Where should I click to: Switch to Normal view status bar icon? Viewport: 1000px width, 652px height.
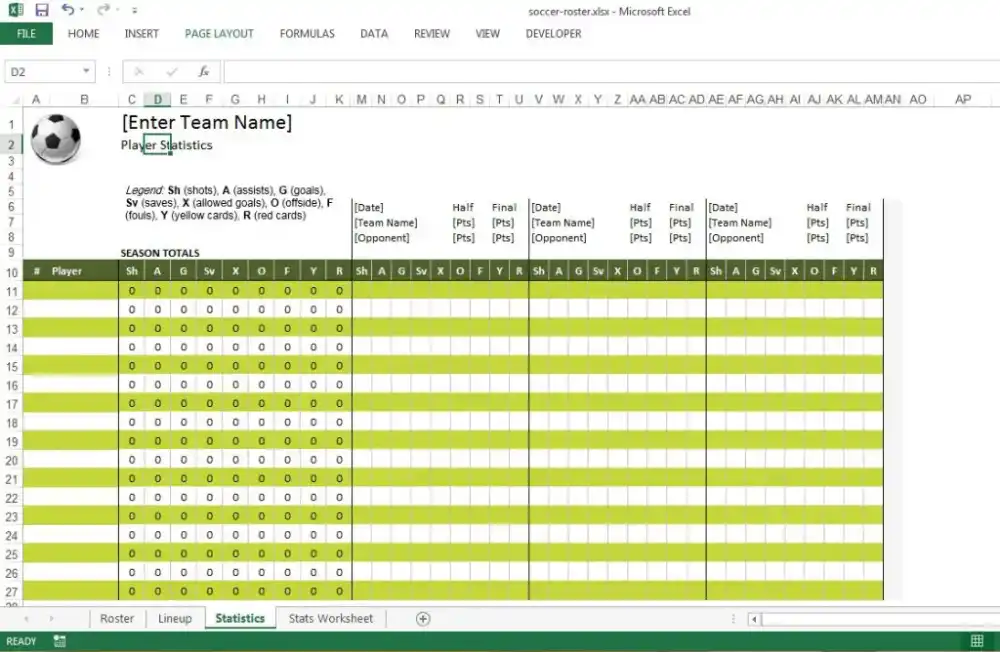(976, 641)
